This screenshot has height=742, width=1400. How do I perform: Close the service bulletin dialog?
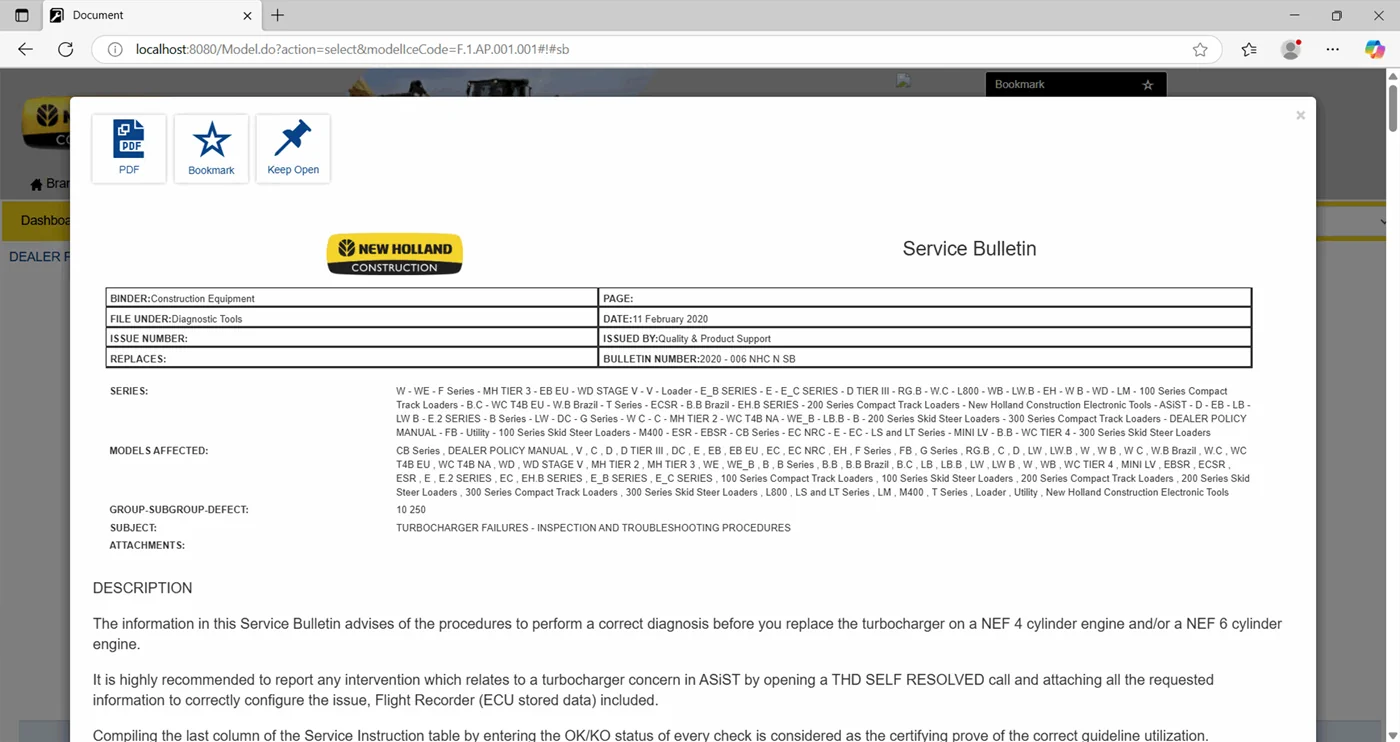1300,115
